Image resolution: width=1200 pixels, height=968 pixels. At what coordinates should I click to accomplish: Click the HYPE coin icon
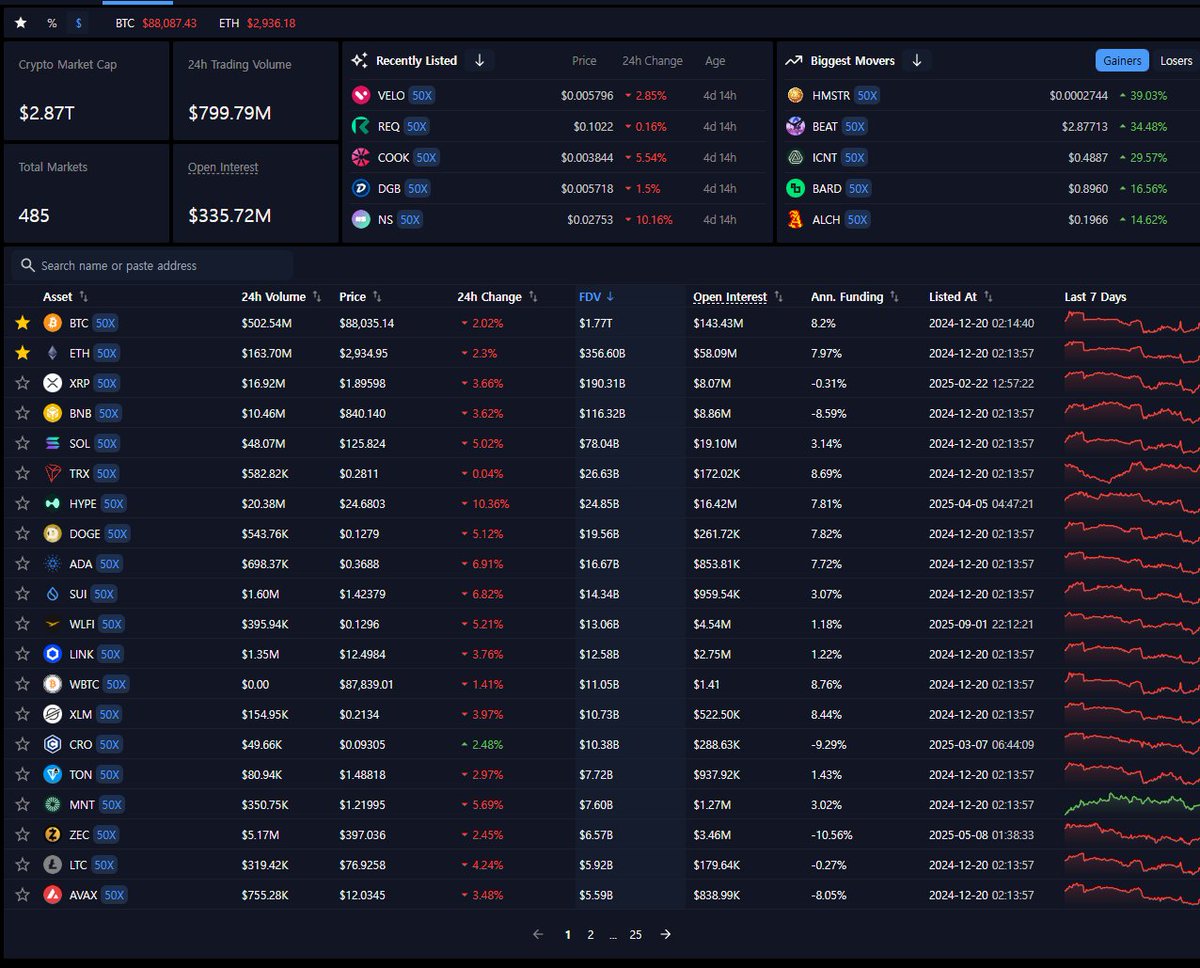[x=52, y=504]
